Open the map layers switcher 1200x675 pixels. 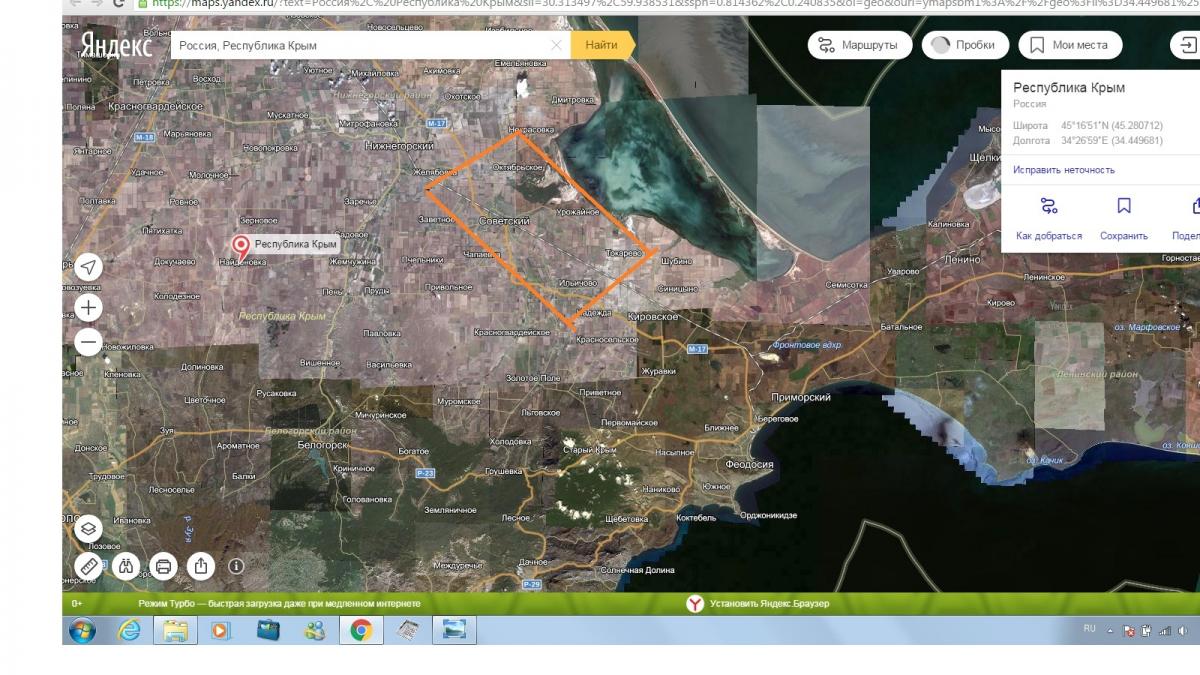pyautogui.click(x=89, y=528)
